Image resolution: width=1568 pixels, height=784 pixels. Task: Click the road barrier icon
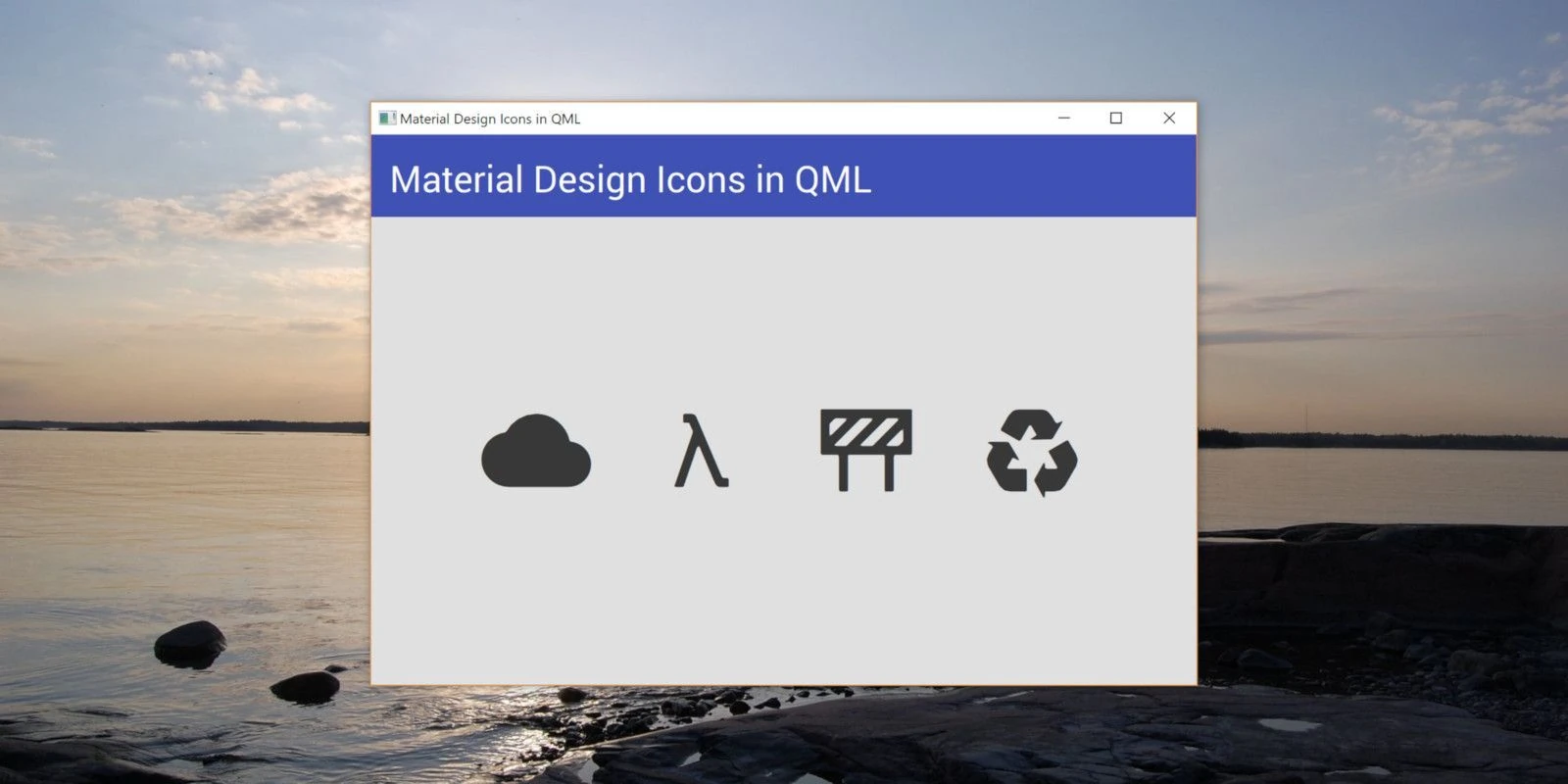point(866,450)
